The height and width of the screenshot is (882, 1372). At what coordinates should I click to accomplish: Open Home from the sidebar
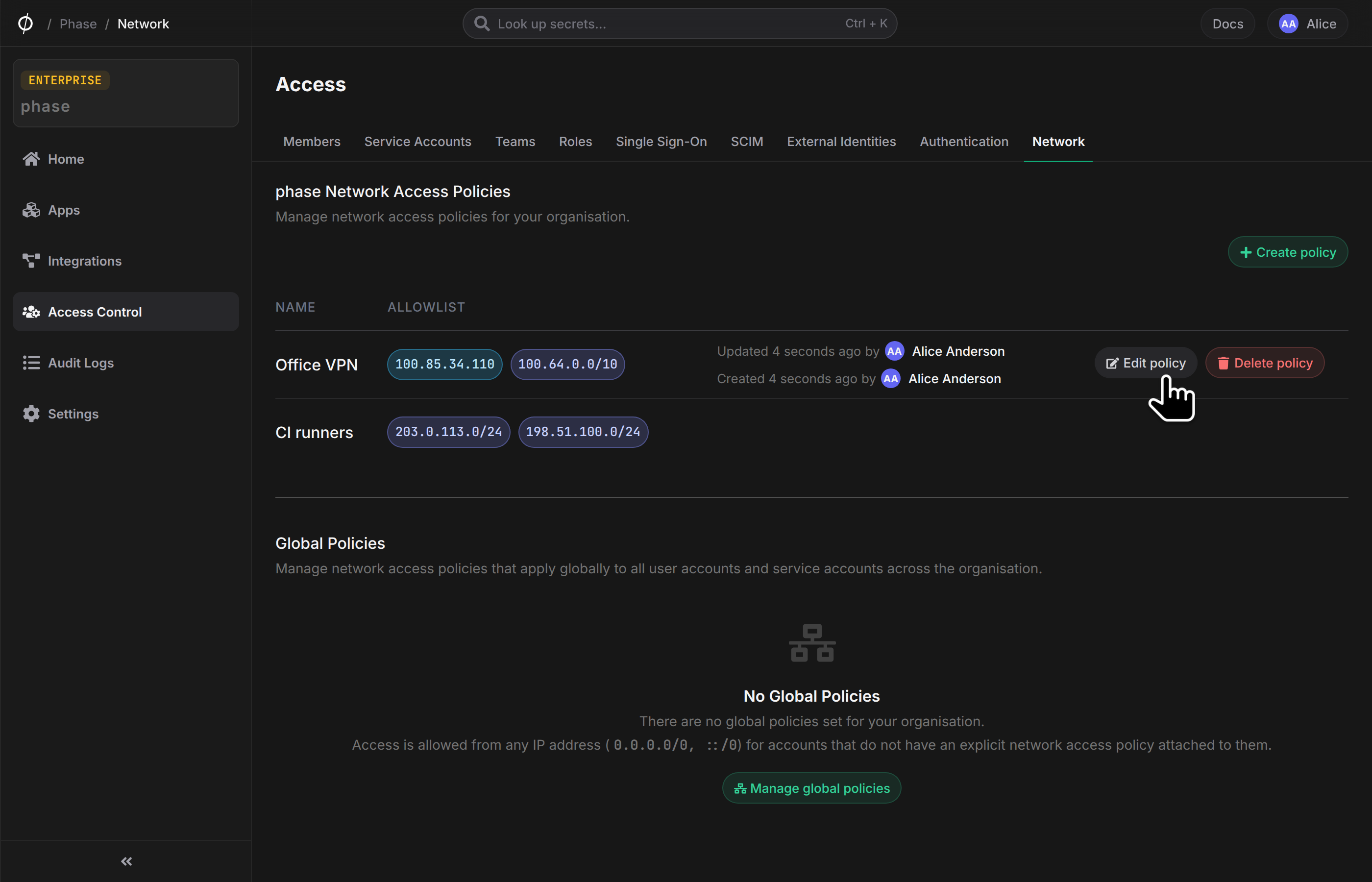[125, 159]
